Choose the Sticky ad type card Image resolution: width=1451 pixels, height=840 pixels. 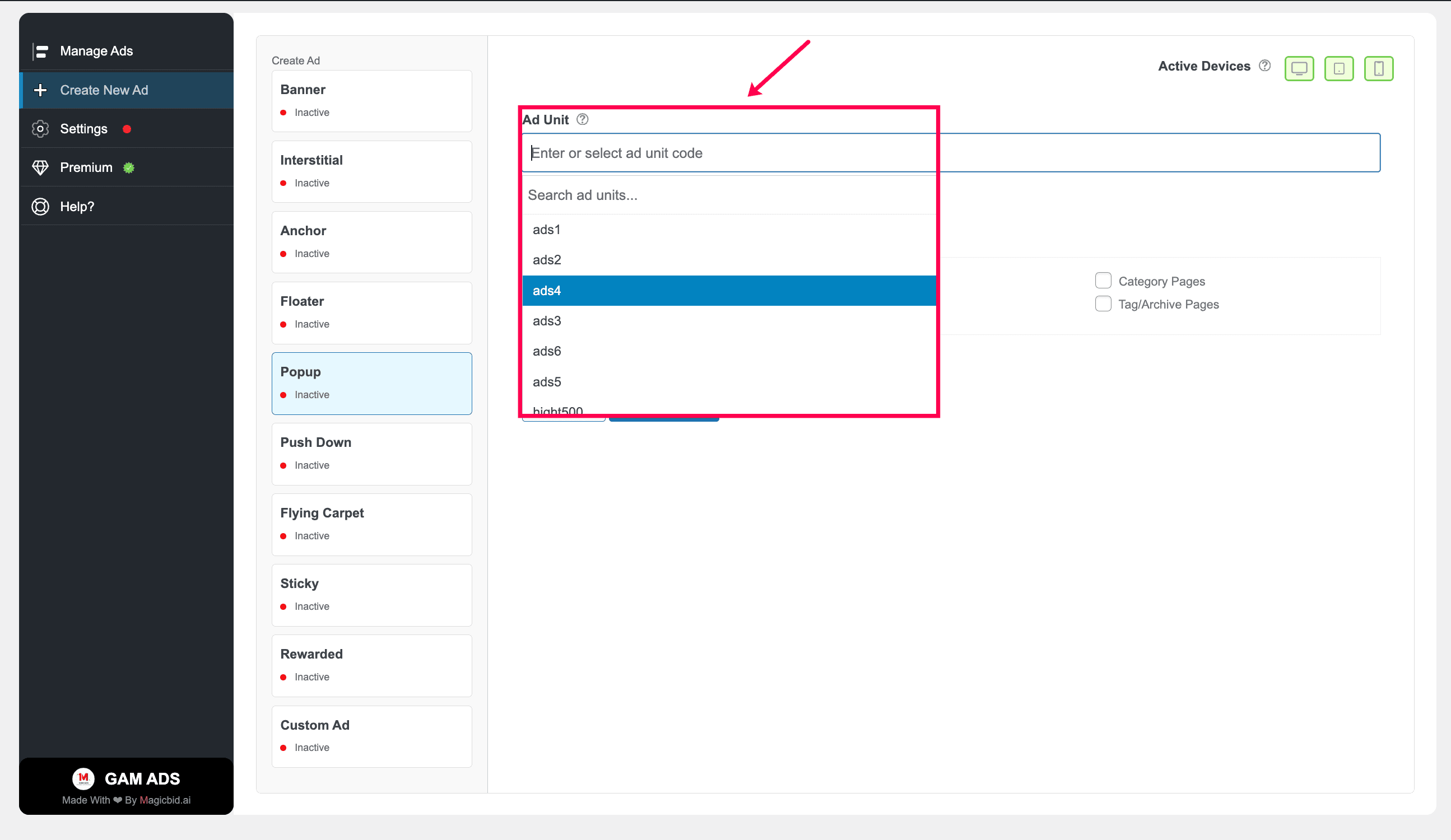tap(372, 595)
